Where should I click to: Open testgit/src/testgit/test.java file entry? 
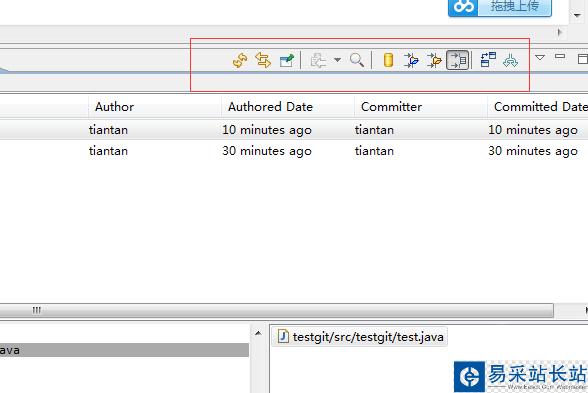(360, 337)
